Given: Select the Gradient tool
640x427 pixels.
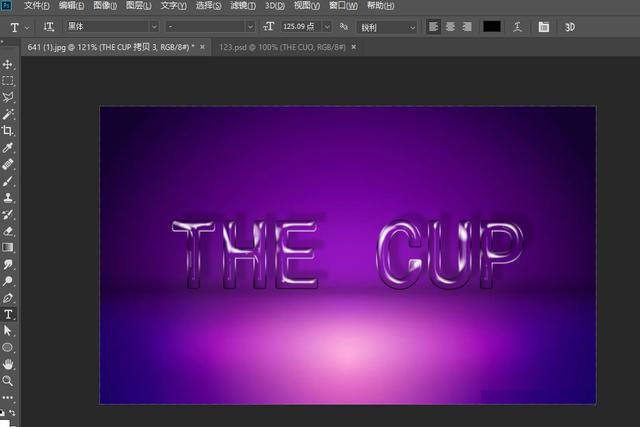Looking at the screenshot, I should tap(8, 247).
